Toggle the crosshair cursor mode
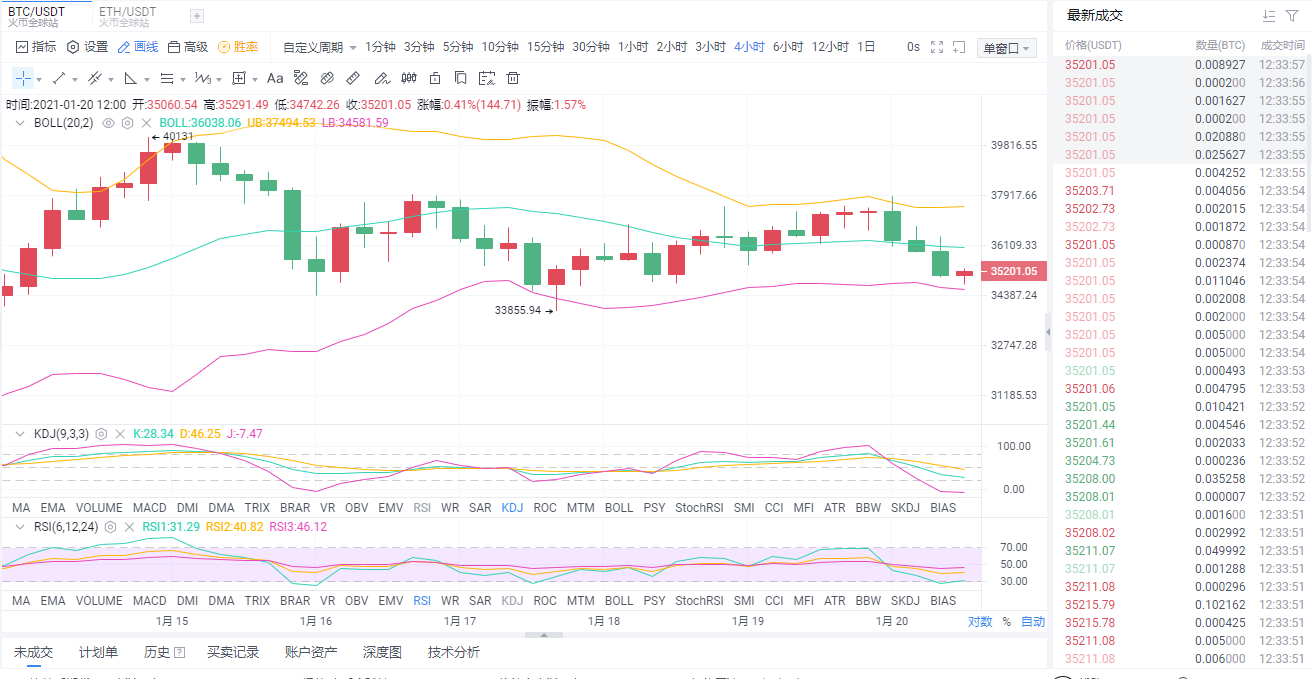The height and width of the screenshot is (679, 1312). [x=22, y=78]
